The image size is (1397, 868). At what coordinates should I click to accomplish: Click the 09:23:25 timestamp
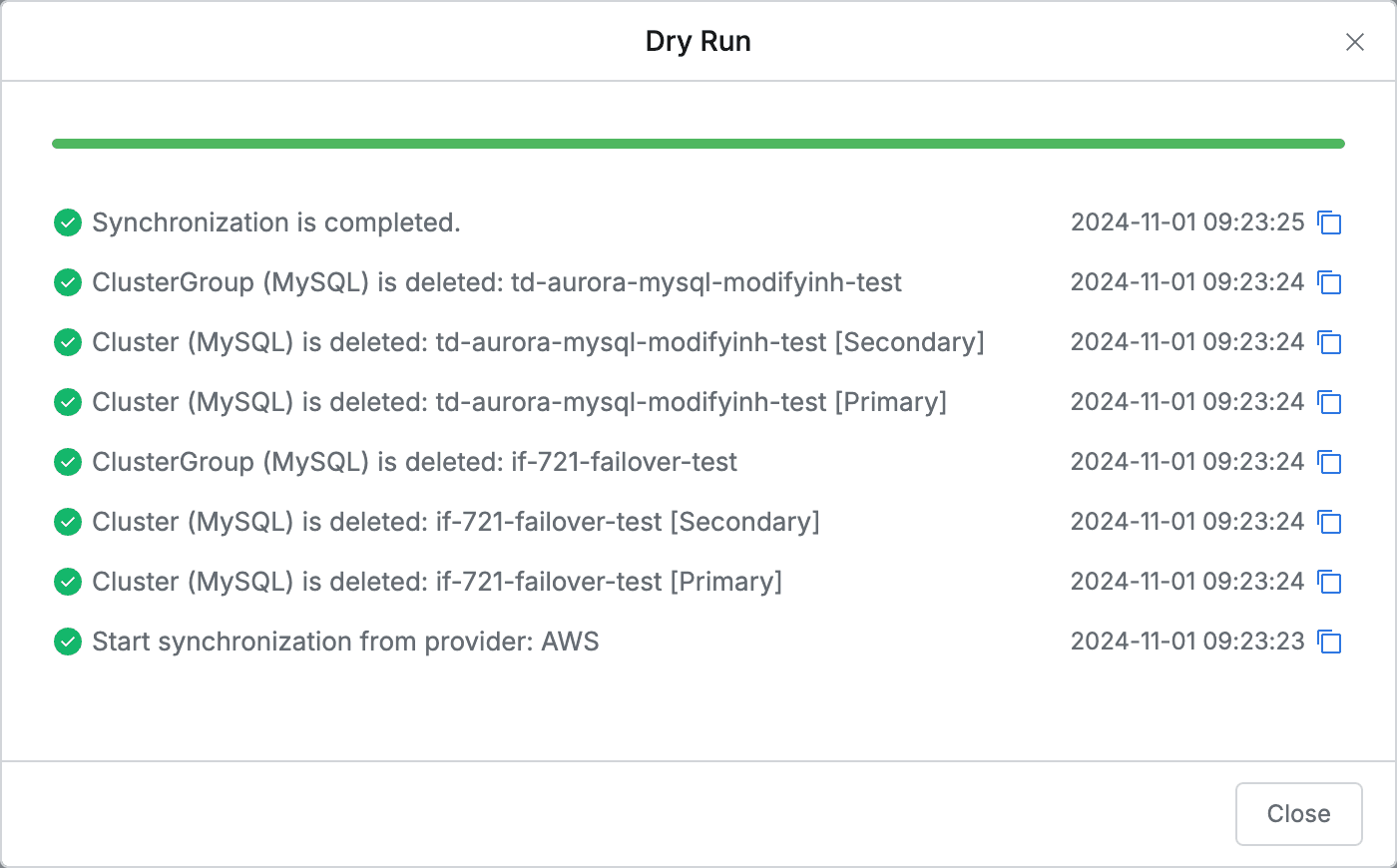tap(1187, 222)
